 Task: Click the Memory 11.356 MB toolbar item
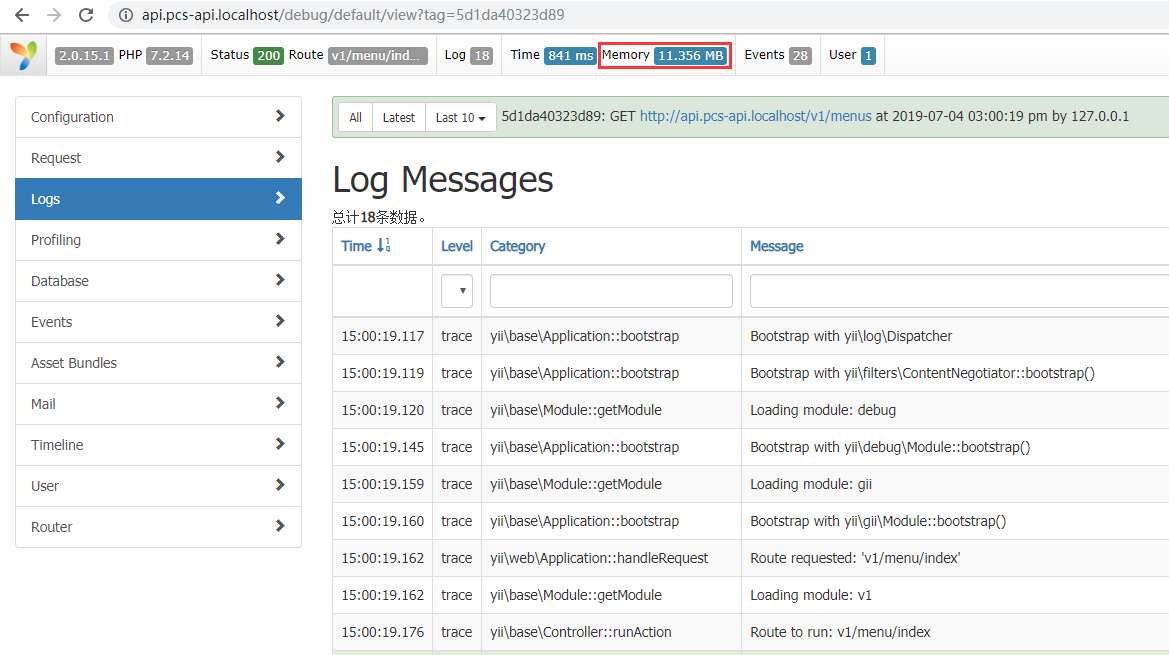tap(665, 55)
